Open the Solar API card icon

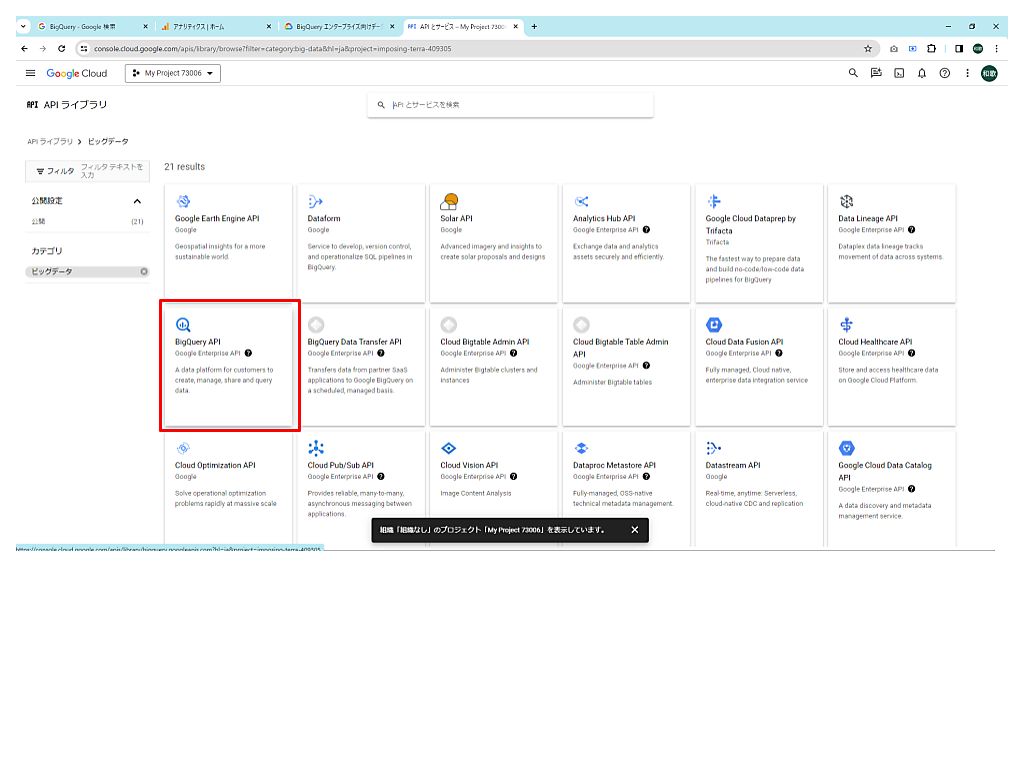coord(449,201)
